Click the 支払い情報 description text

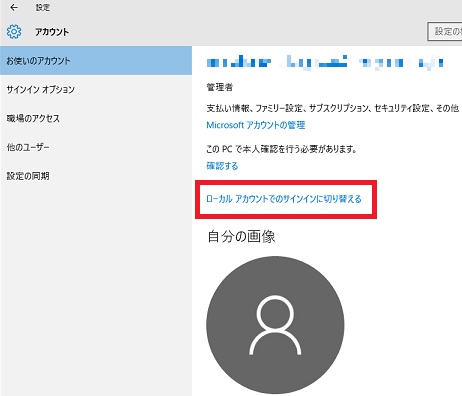[333, 108]
